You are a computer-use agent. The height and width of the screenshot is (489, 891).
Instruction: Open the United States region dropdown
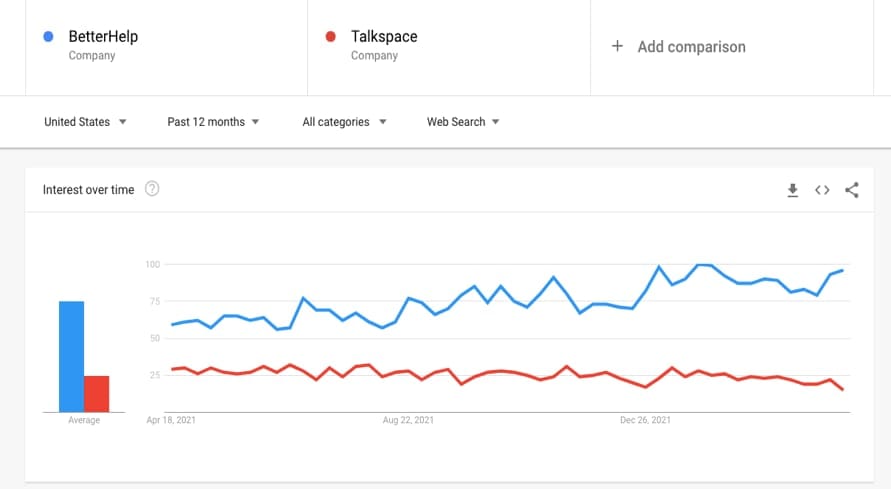click(85, 122)
